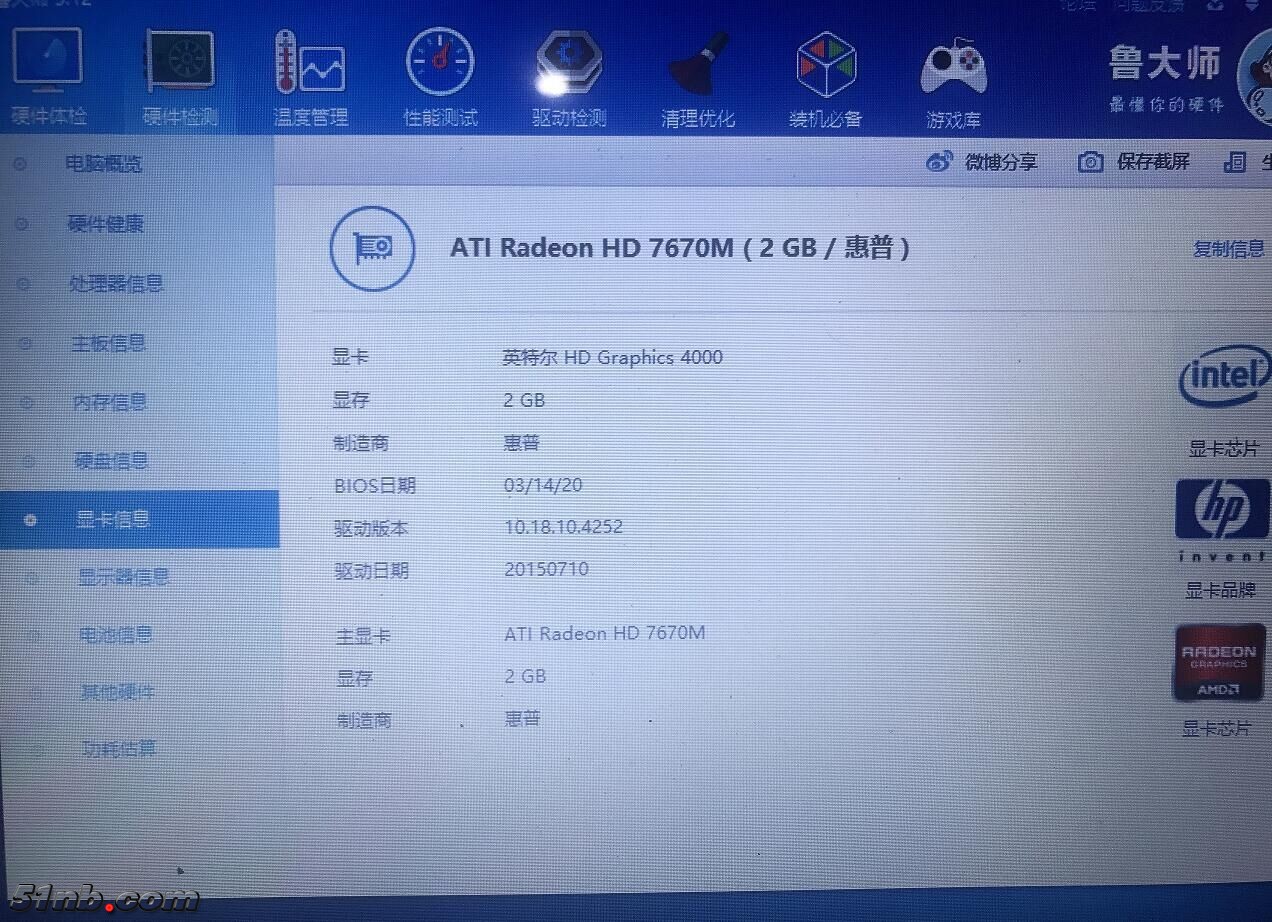Open 装机必备 essential software
Image resolution: width=1272 pixels, height=922 pixels.
pos(826,78)
